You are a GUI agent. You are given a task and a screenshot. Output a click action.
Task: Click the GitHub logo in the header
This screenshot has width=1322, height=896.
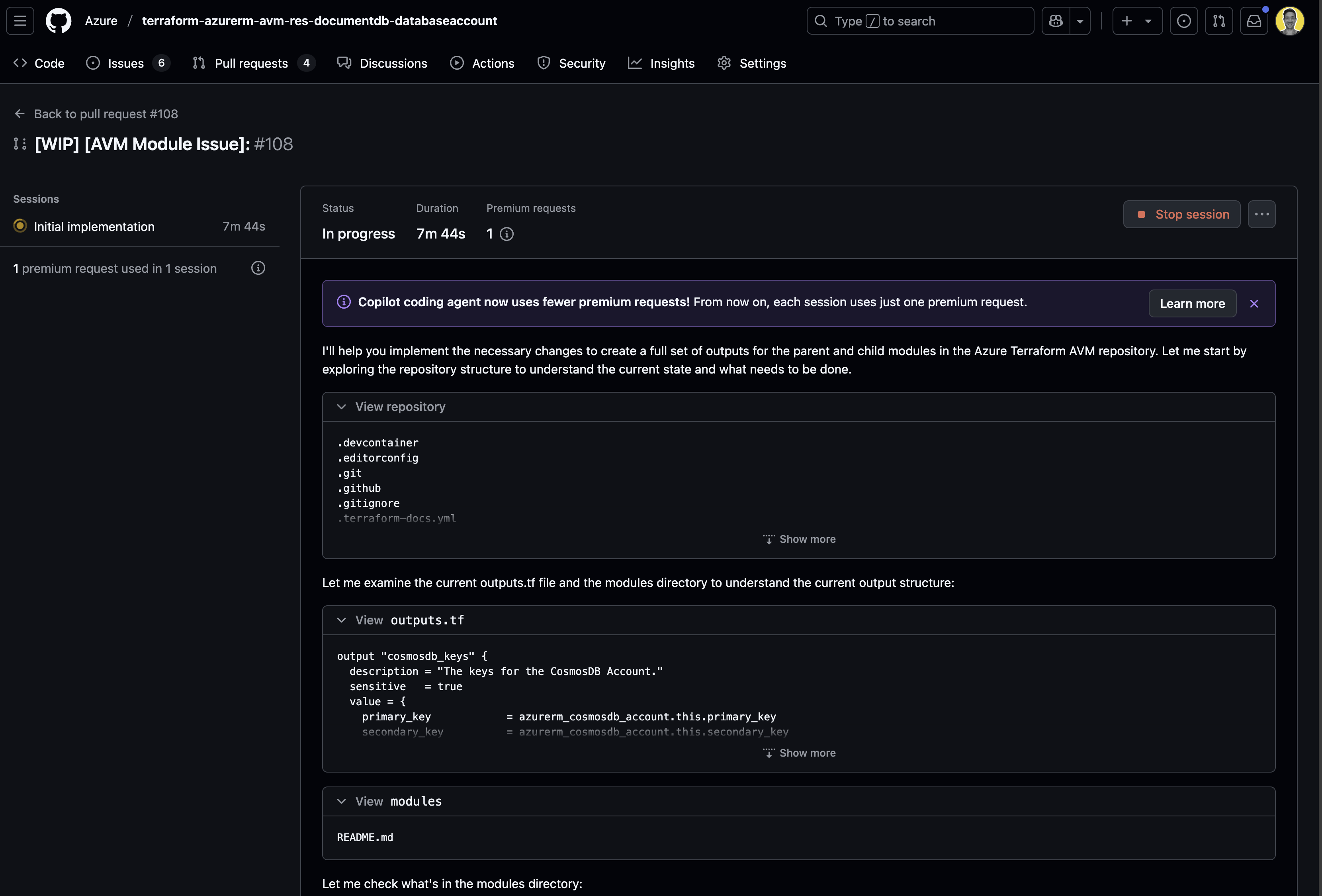58,20
